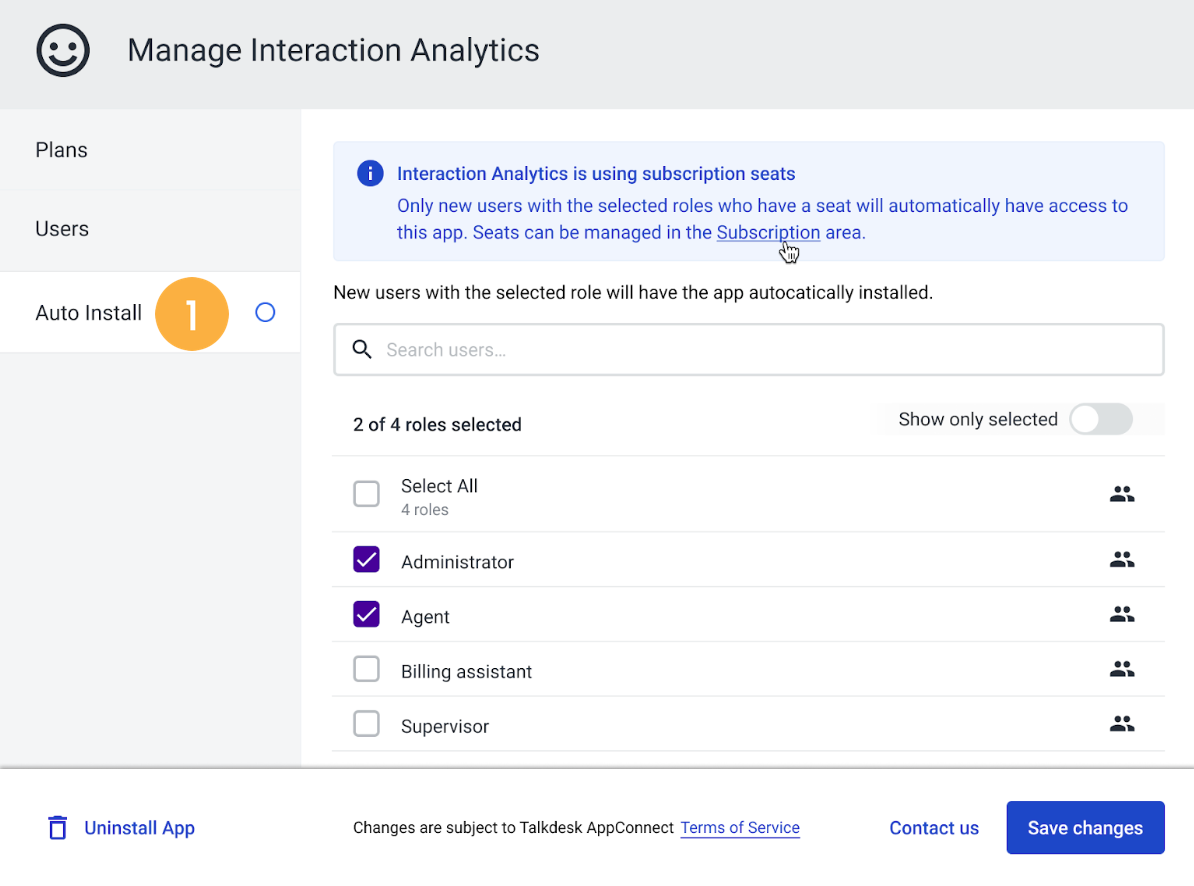Click the people icon beside Select All
This screenshot has height=886, width=1194.
[x=1122, y=494]
